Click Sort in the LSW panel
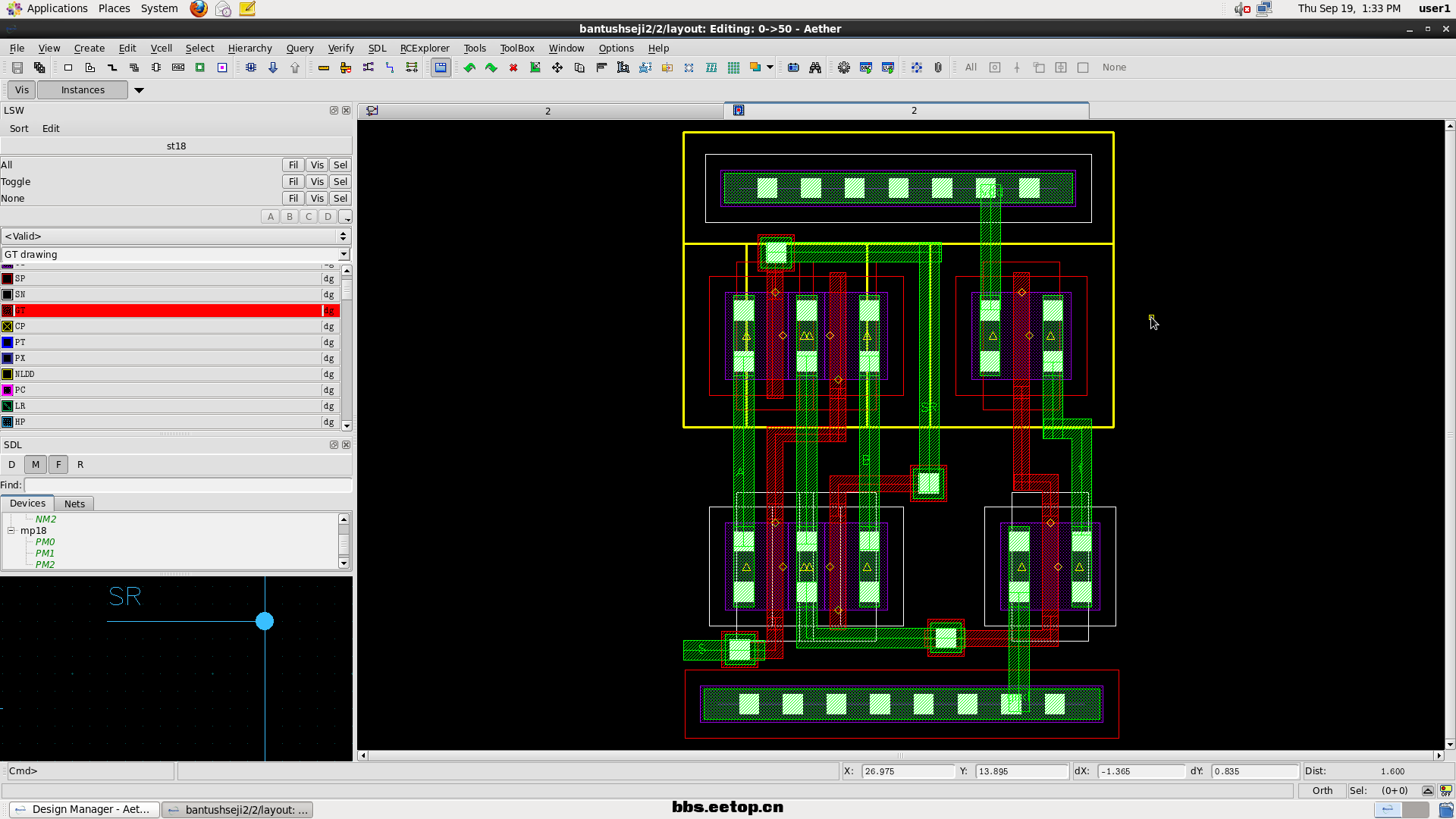Image resolution: width=1456 pixels, height=819 pixels. click(x=19, y=129)
